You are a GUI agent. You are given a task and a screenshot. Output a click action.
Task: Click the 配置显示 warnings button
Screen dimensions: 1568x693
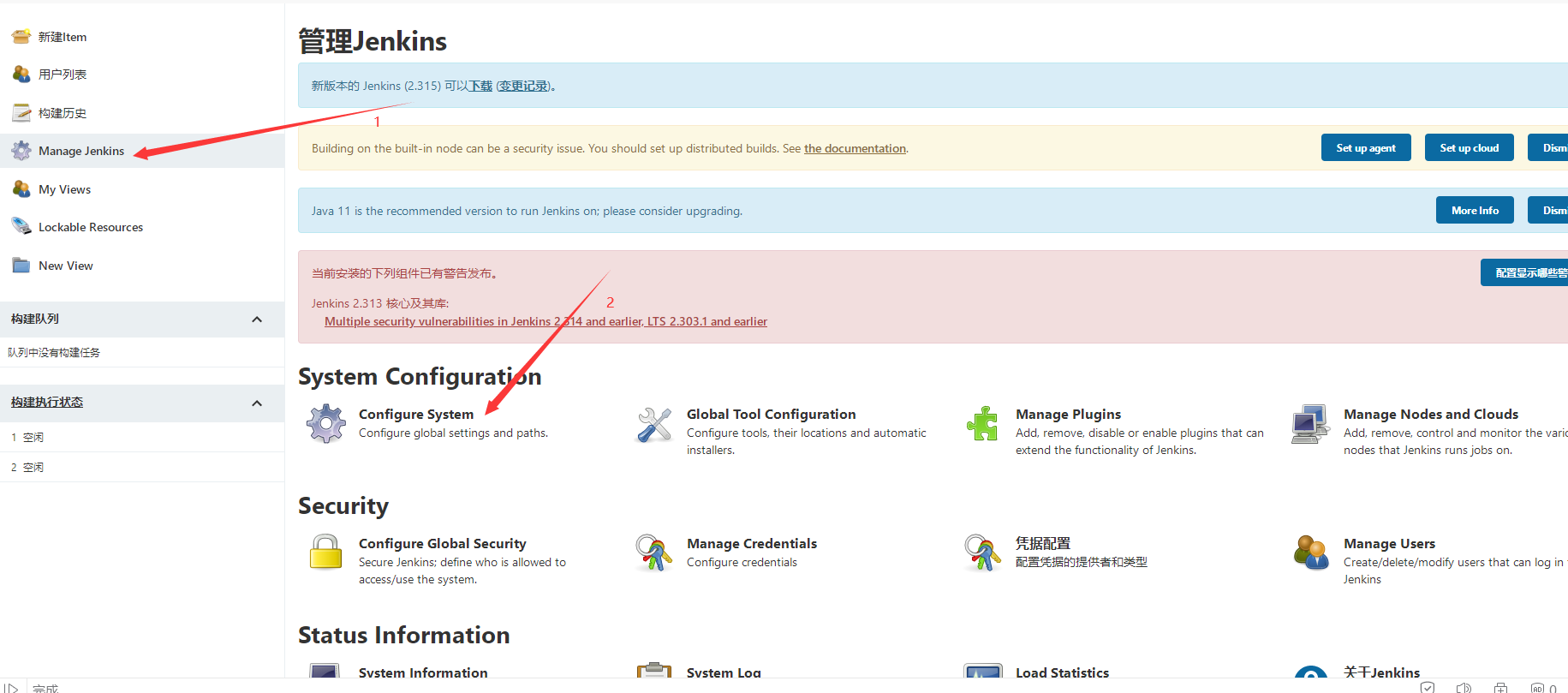[x=1525, y=272]
